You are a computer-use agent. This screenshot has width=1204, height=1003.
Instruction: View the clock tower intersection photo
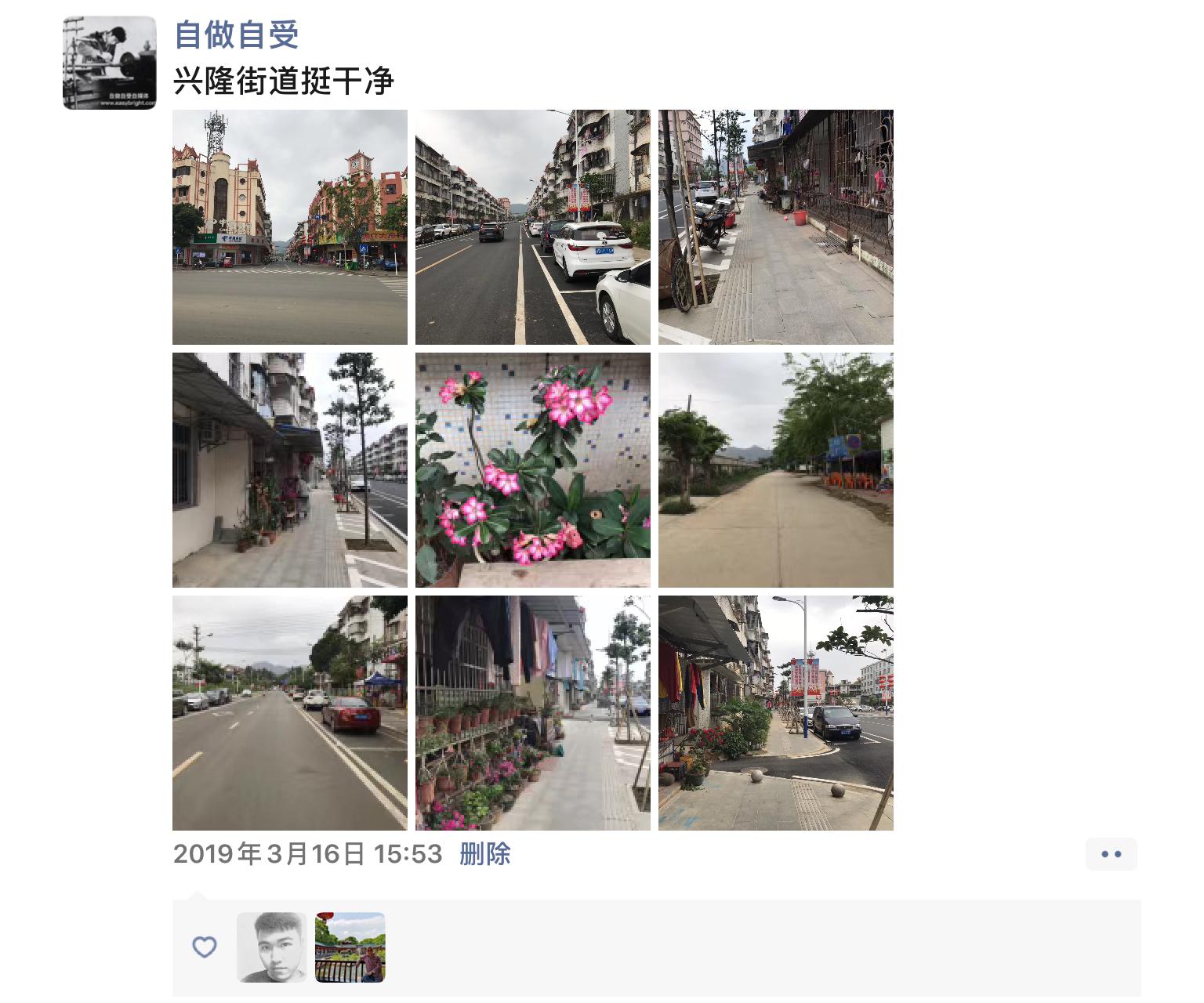coord(290,227)
